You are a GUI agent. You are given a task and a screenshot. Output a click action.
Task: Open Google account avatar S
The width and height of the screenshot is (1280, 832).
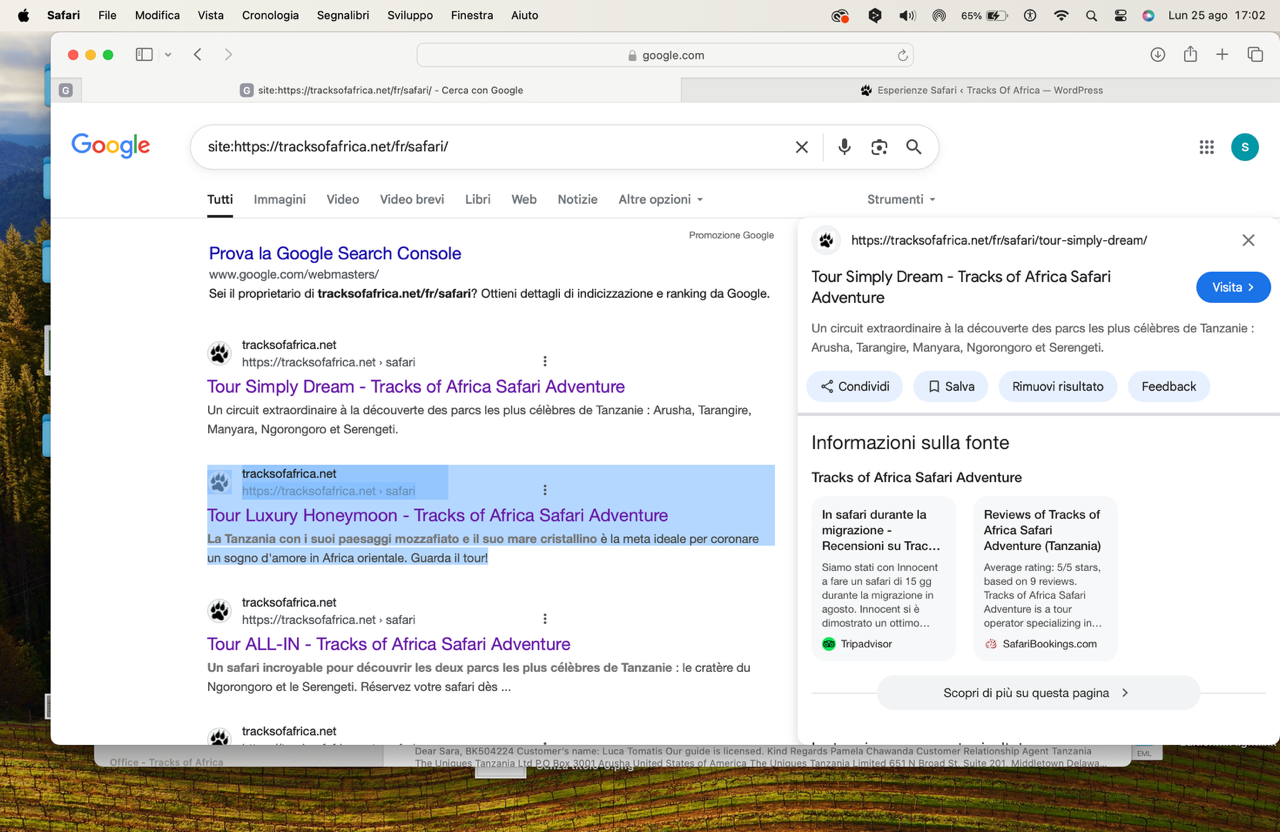1245,147
